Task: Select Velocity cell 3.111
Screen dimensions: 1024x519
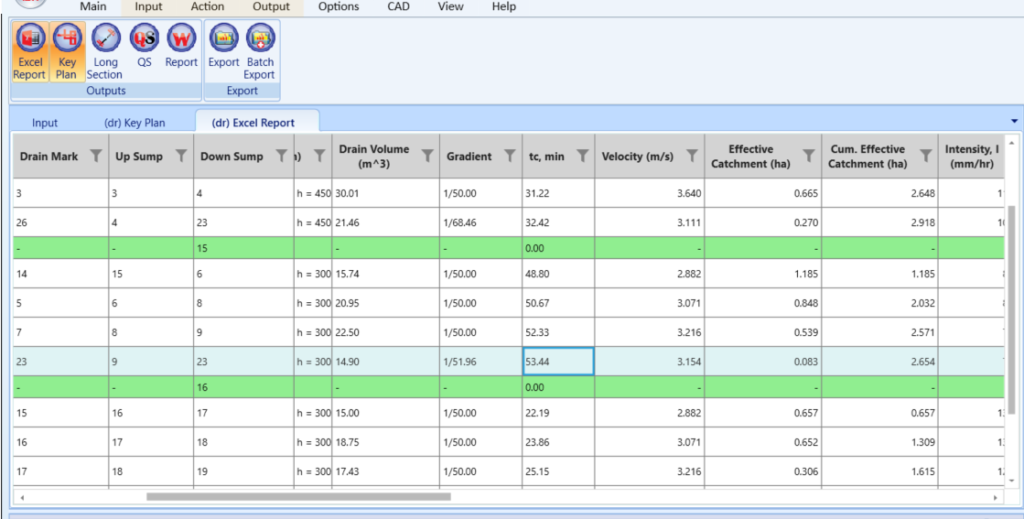Action: [x=649, y=222]
